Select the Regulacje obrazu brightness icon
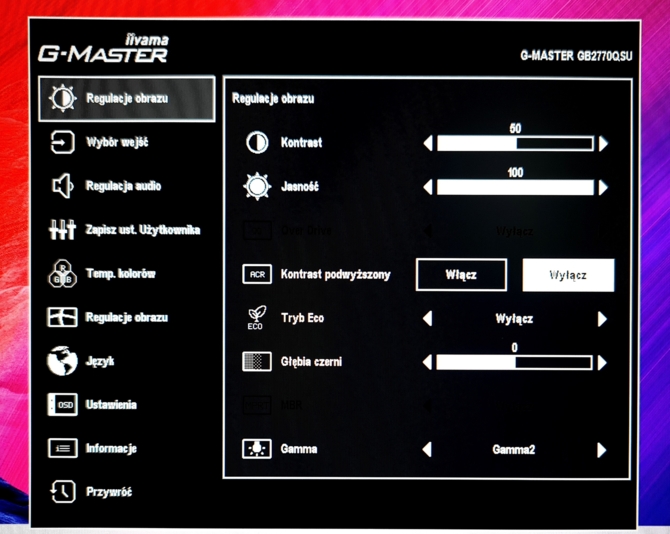This screenshot has width=670, height=534. point(63,98)
